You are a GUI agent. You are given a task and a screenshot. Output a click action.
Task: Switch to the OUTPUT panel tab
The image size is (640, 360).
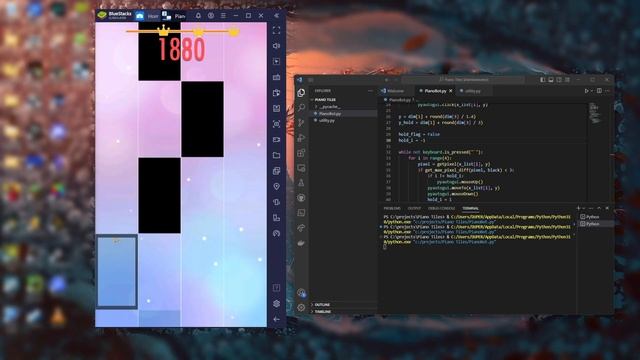point(414,208)
